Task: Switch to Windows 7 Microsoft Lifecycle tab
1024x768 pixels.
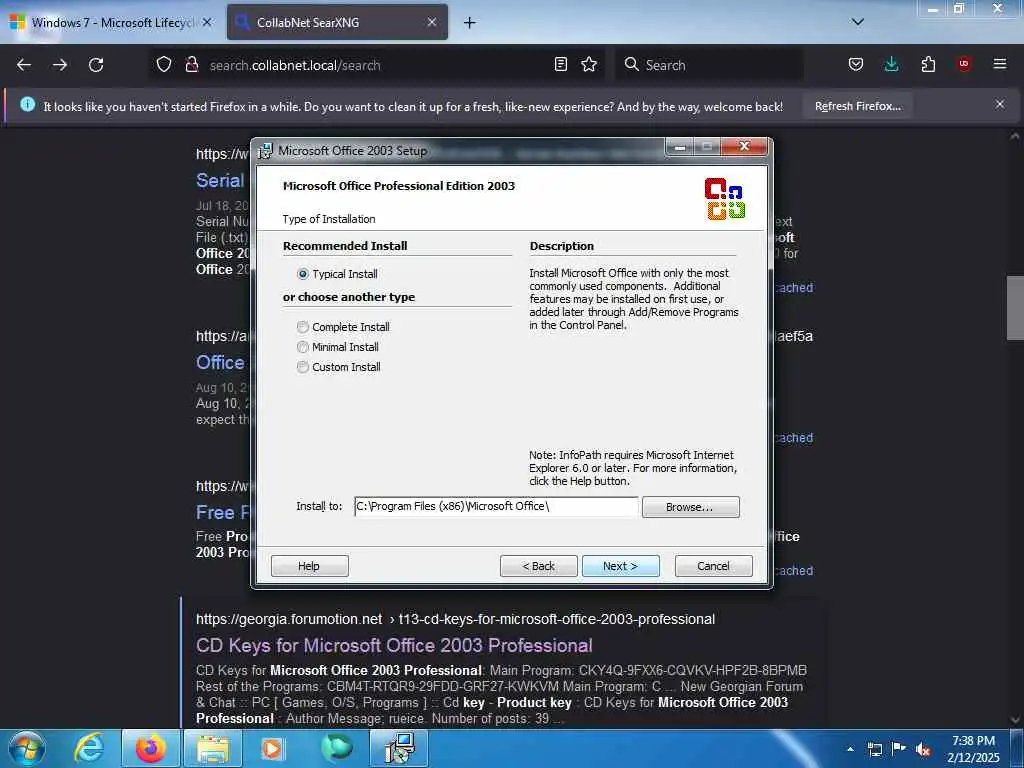Action: pos(112,22)
